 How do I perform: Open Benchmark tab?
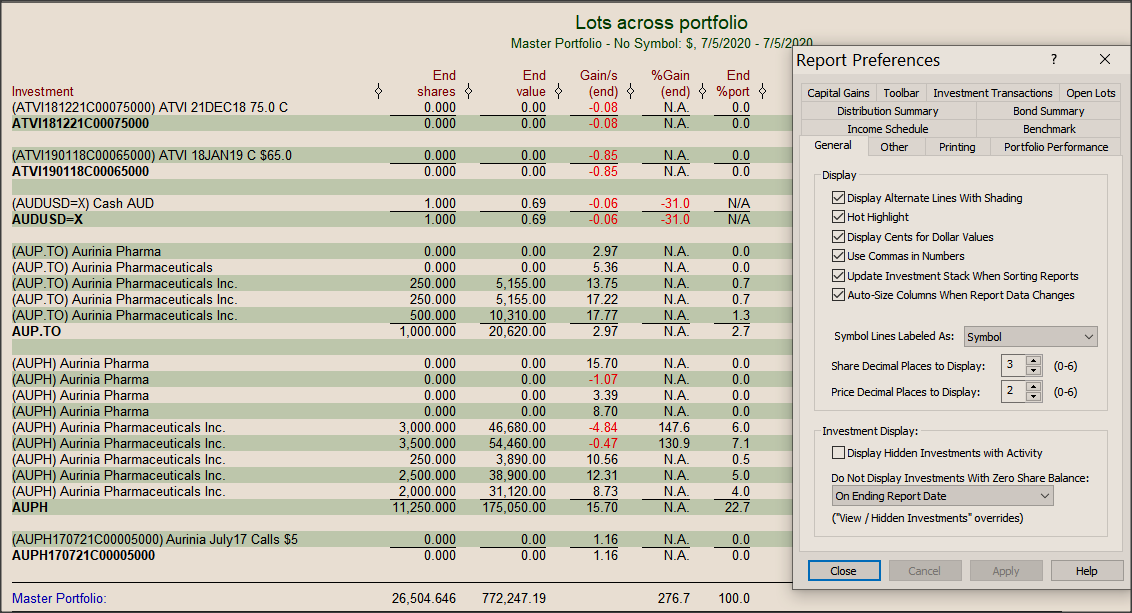1048,129
